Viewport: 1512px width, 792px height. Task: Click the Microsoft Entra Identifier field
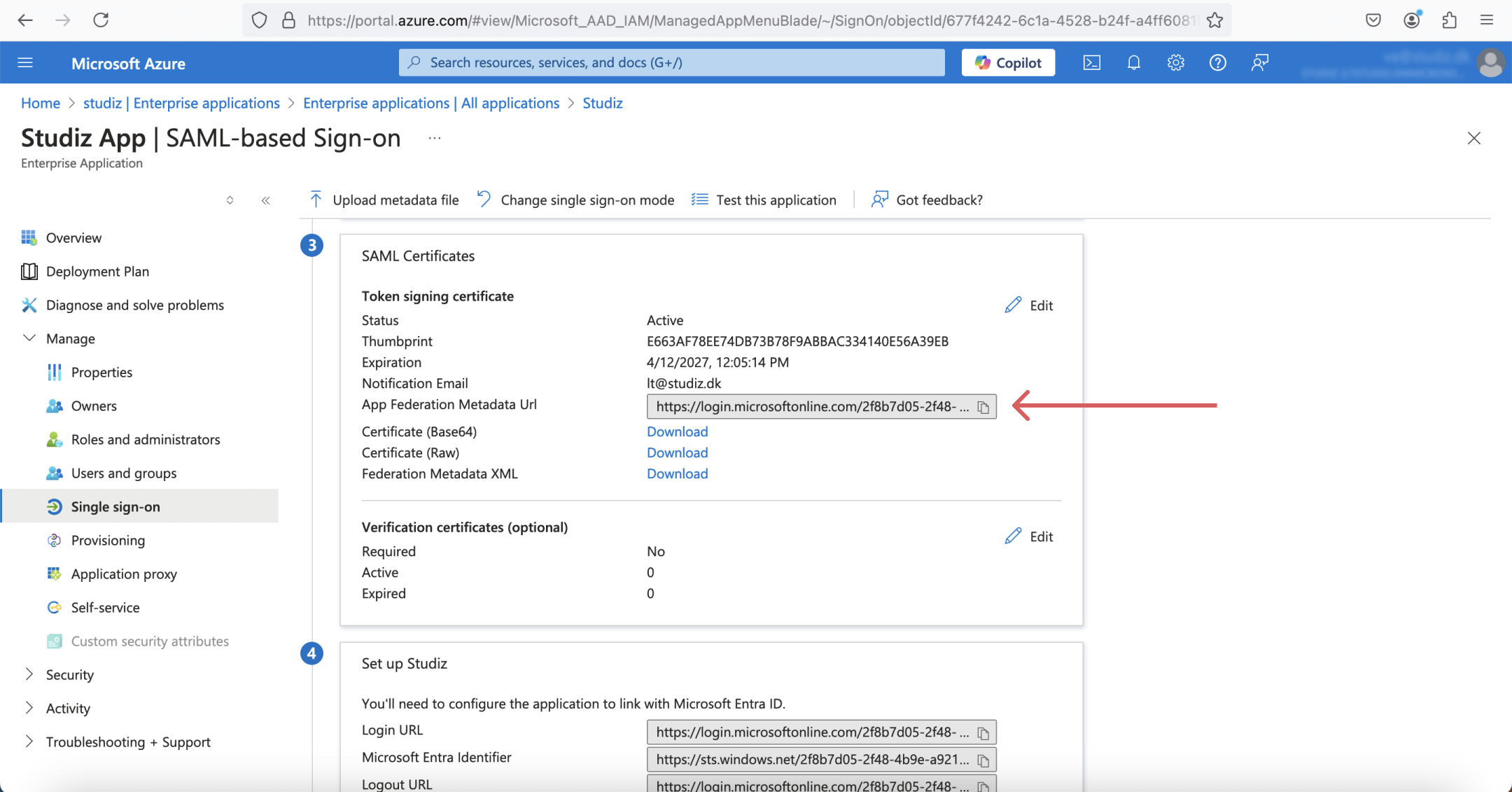point(821,760)
